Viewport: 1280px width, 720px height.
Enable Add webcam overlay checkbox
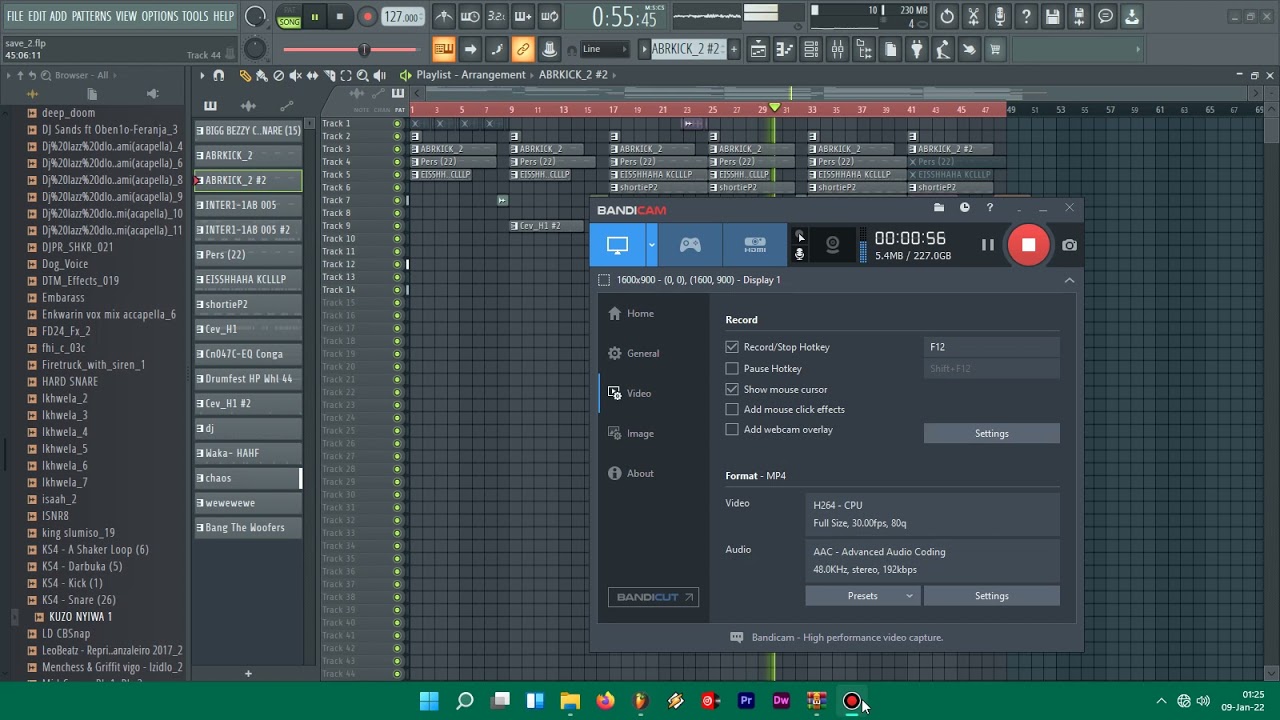click(x=732, y=429)
